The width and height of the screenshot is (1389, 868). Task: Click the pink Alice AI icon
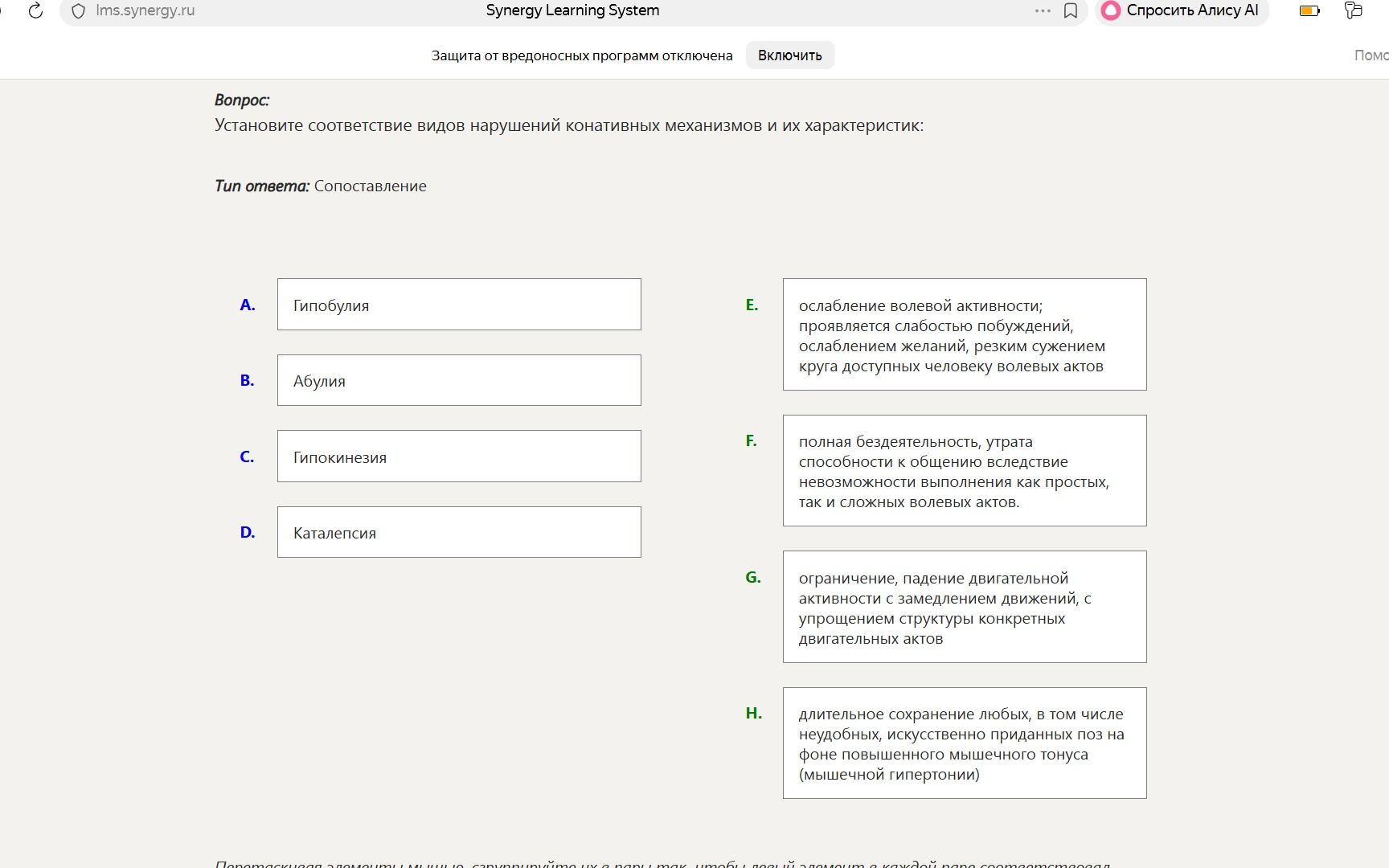coord(1111,10)
